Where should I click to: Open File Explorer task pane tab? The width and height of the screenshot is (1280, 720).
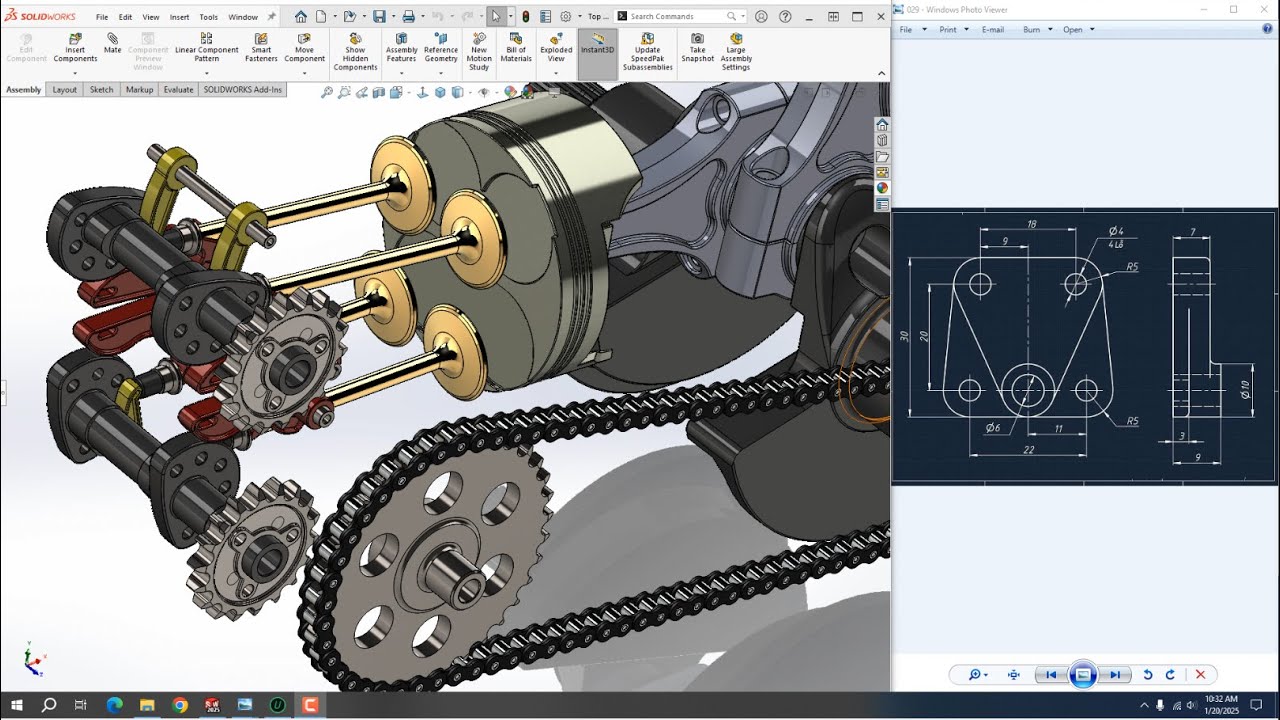[x=882, y=157]
